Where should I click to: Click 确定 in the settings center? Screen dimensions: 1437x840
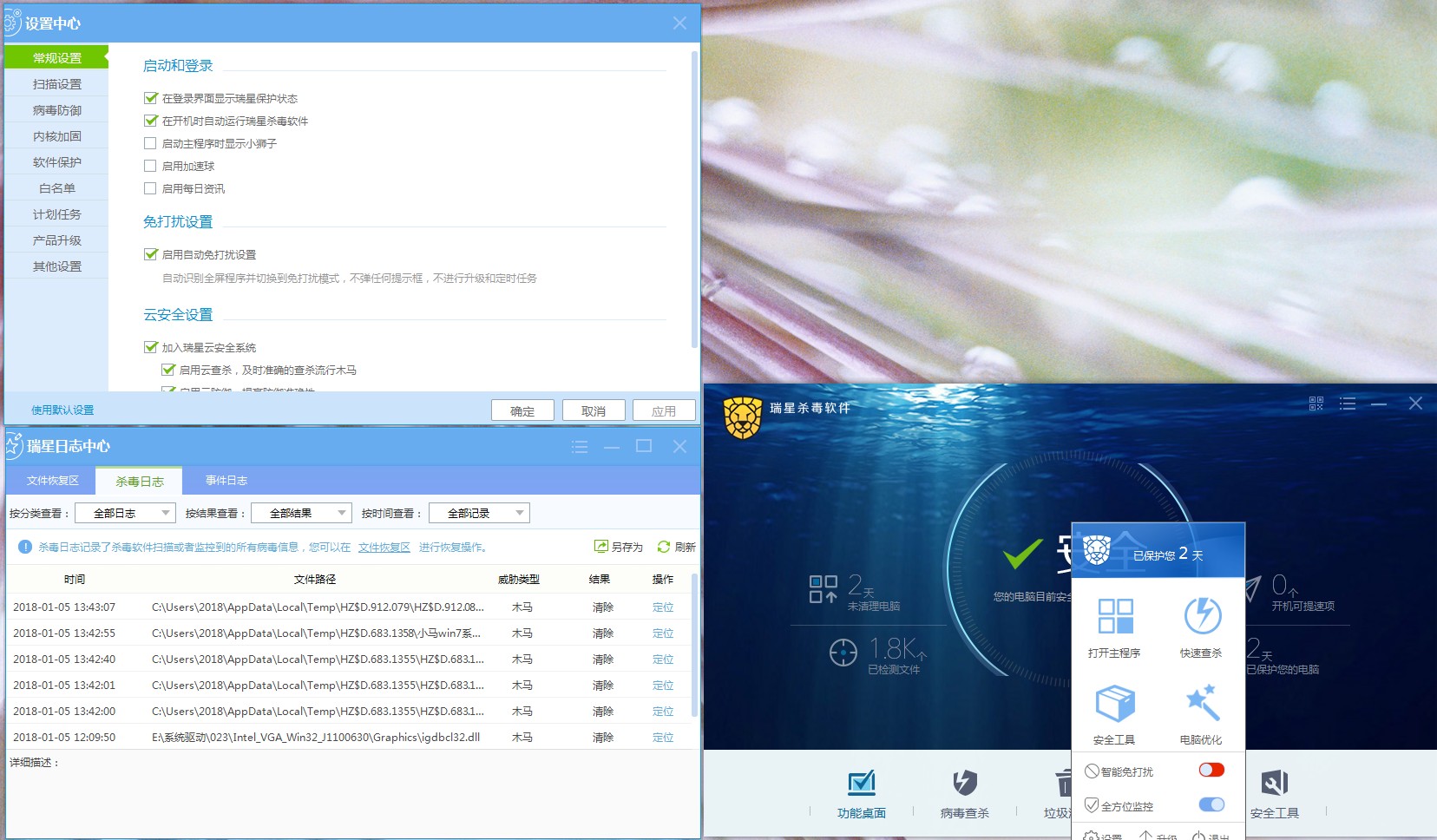[x=522, y=410]
